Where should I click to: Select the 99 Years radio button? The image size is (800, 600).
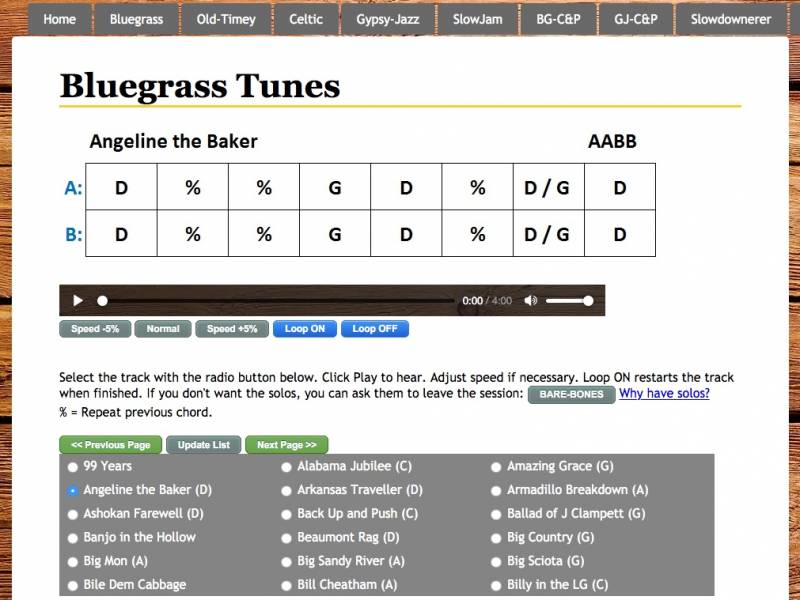click(x=72, y=467)
